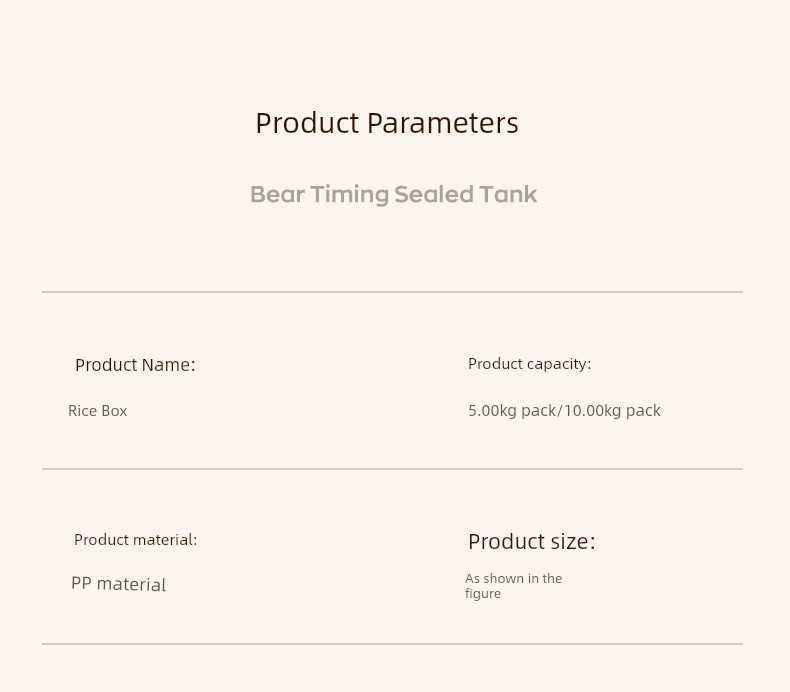Click the divider line above Product material
Viewport: 790px width, 692px height.
[392, 468]
